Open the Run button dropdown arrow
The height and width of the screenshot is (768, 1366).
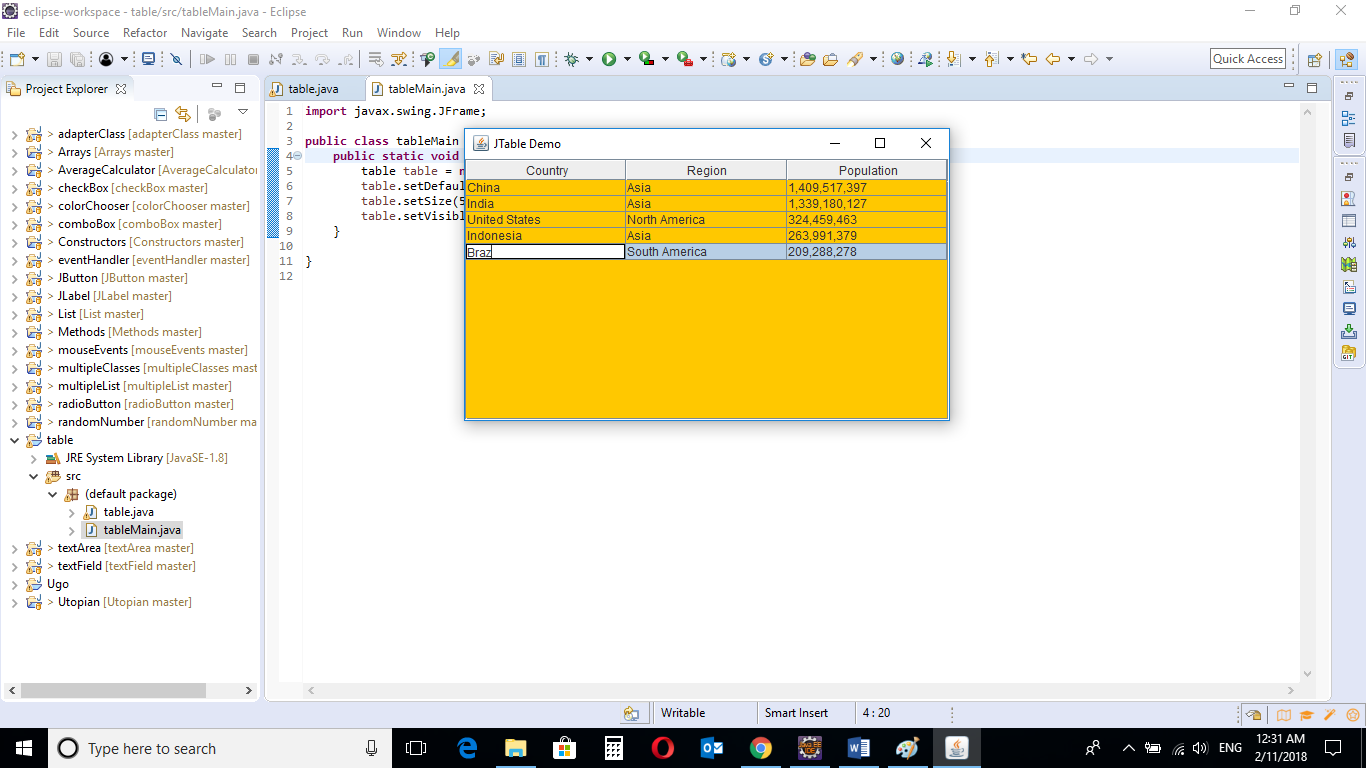627,59
